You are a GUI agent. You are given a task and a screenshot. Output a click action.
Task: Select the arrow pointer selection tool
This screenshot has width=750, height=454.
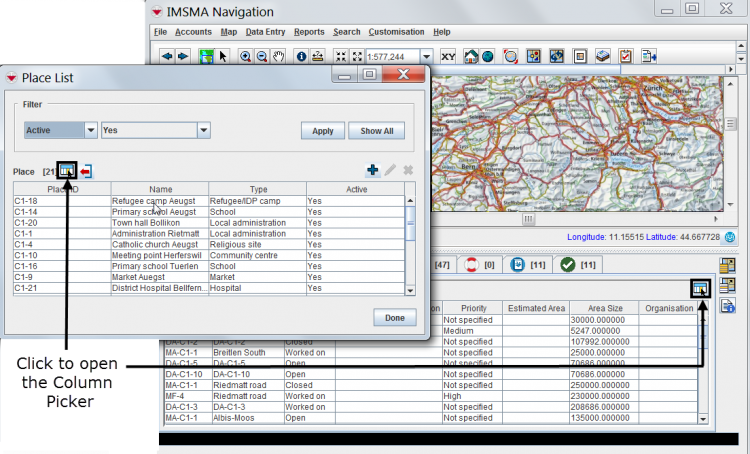point(223,56)
